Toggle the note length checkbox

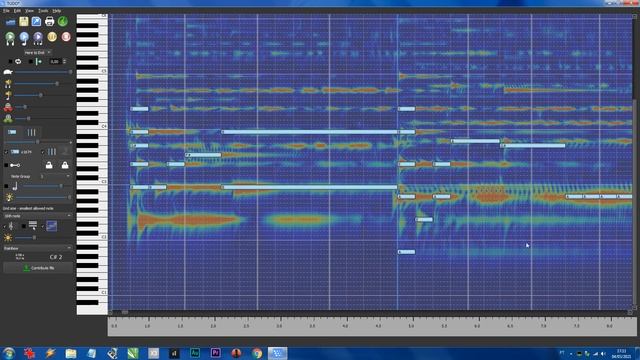tap(6, 187)
